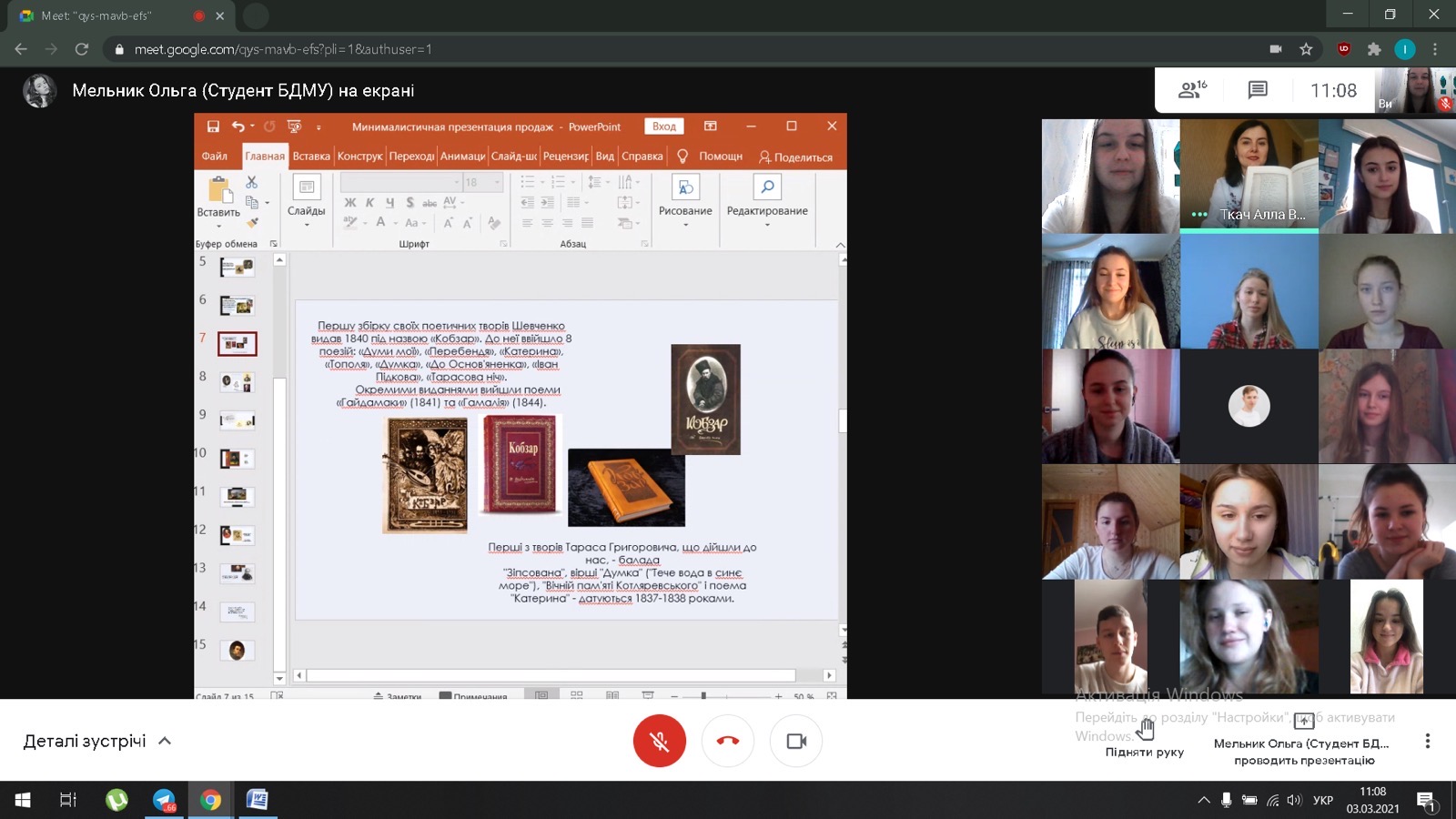Undo the last action in PowerPoint
1456x819 pixels.
click(238, 126)
